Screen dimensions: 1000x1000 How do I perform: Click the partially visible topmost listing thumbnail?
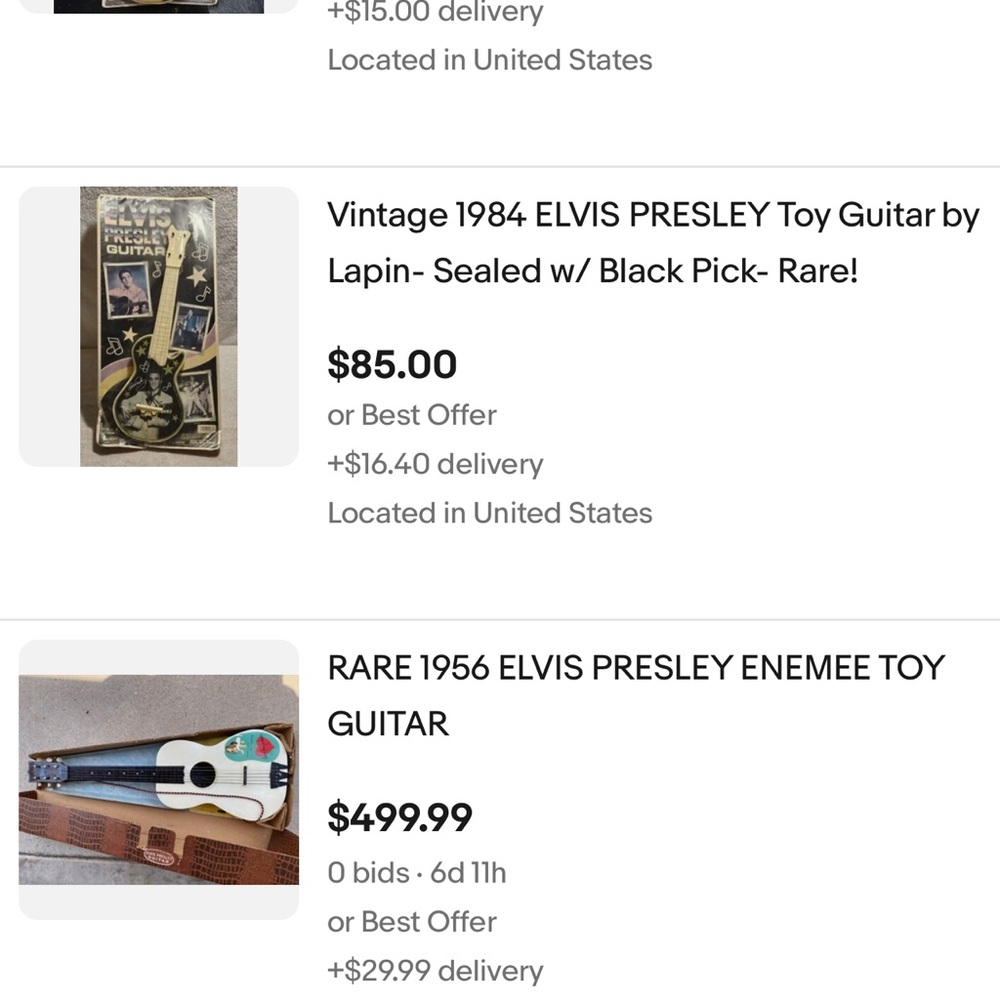coord(158,7)
